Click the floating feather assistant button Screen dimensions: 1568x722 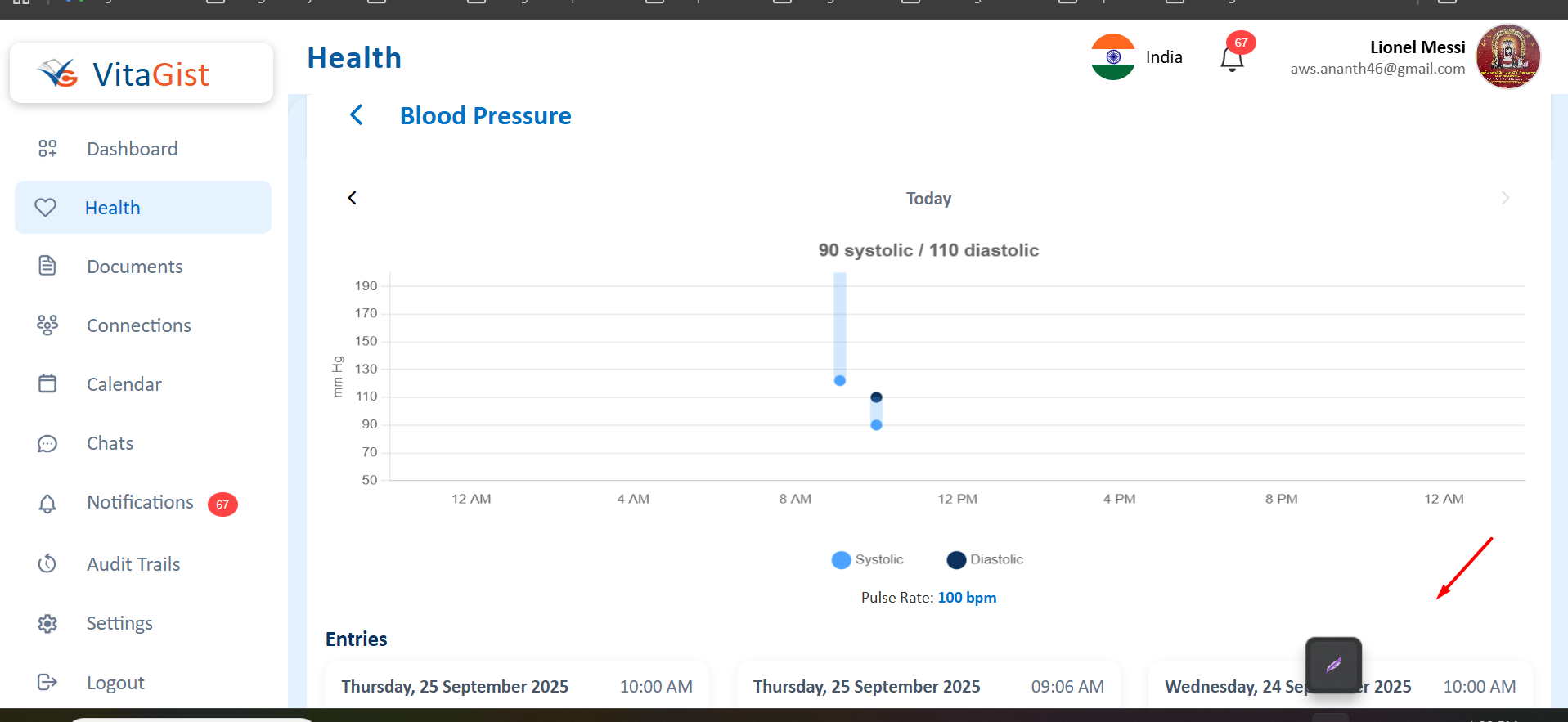1333,665
